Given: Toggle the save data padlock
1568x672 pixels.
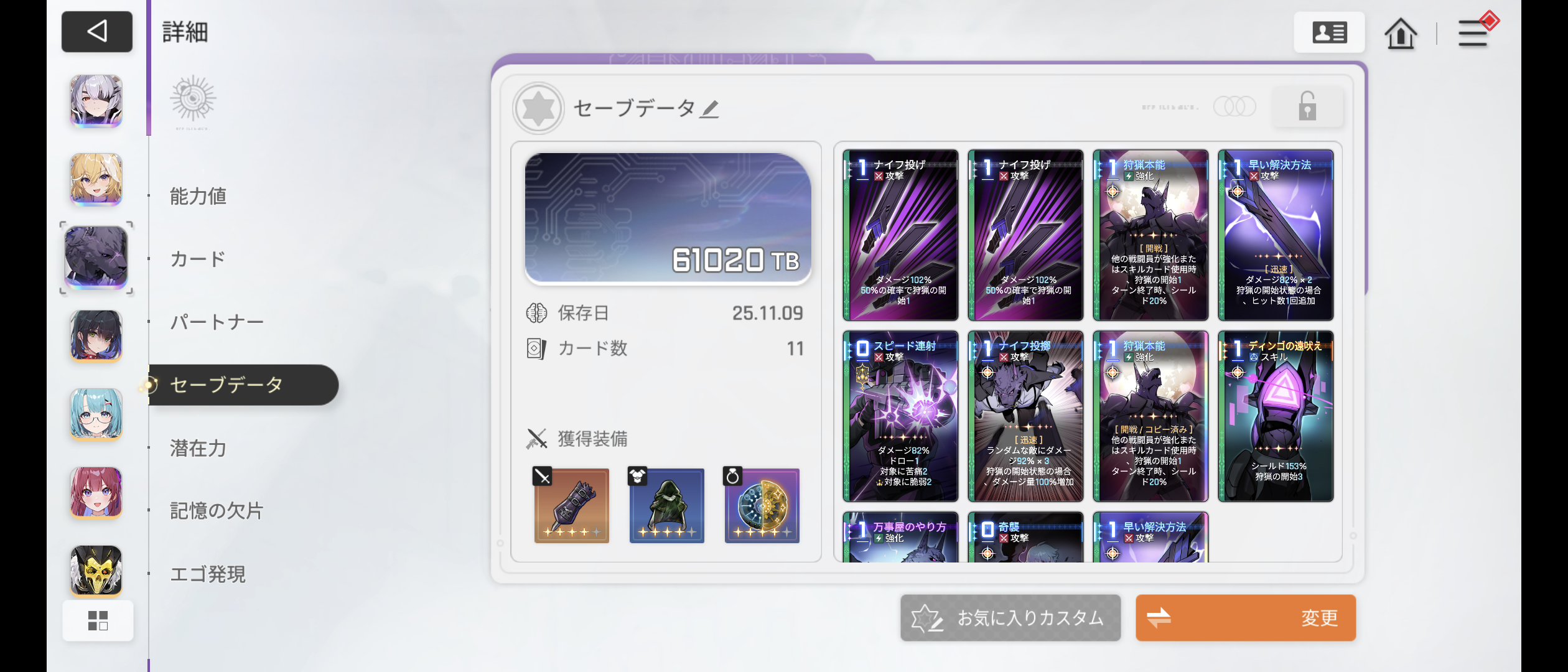Looking at the screenshot, I should coord(1307,106).
